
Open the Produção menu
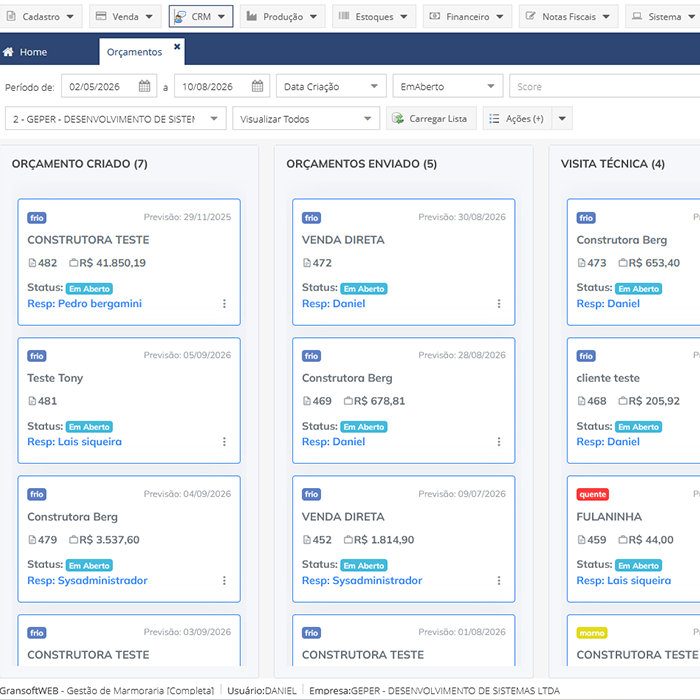(282, 17)
